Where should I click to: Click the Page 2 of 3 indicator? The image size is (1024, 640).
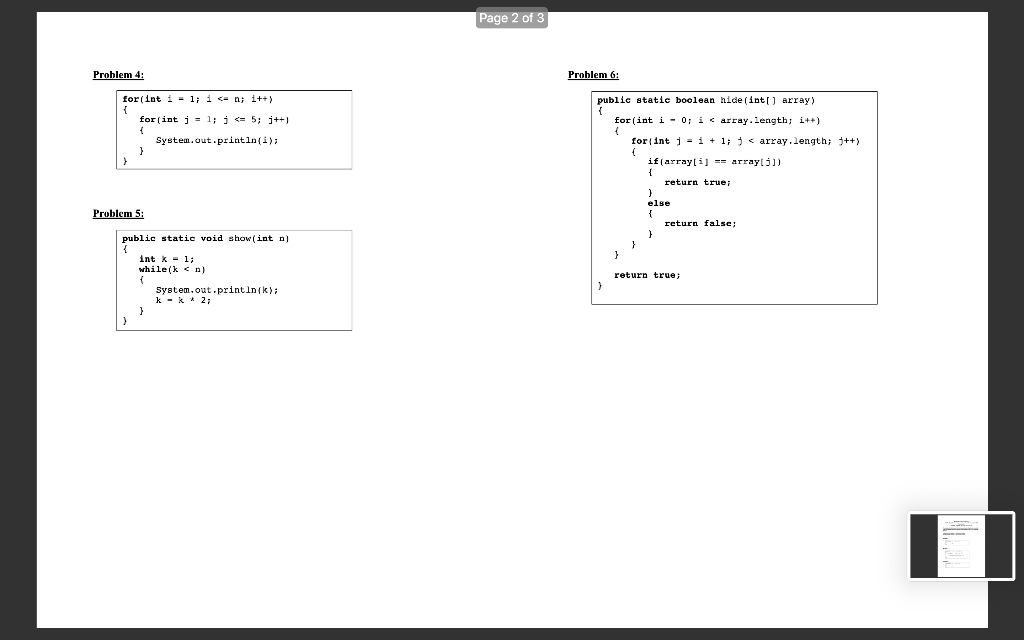511,18
